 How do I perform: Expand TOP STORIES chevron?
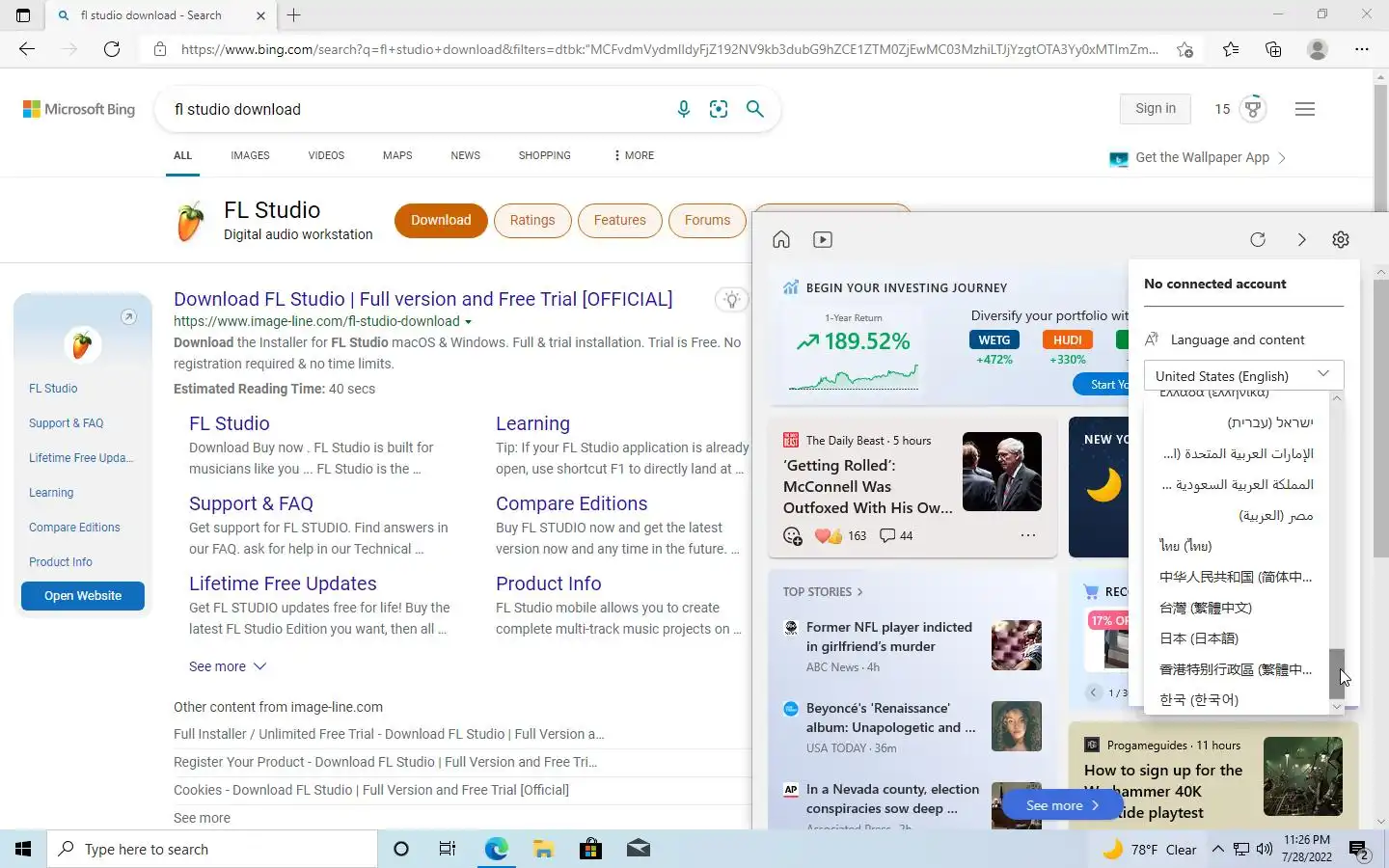(859, 592)
